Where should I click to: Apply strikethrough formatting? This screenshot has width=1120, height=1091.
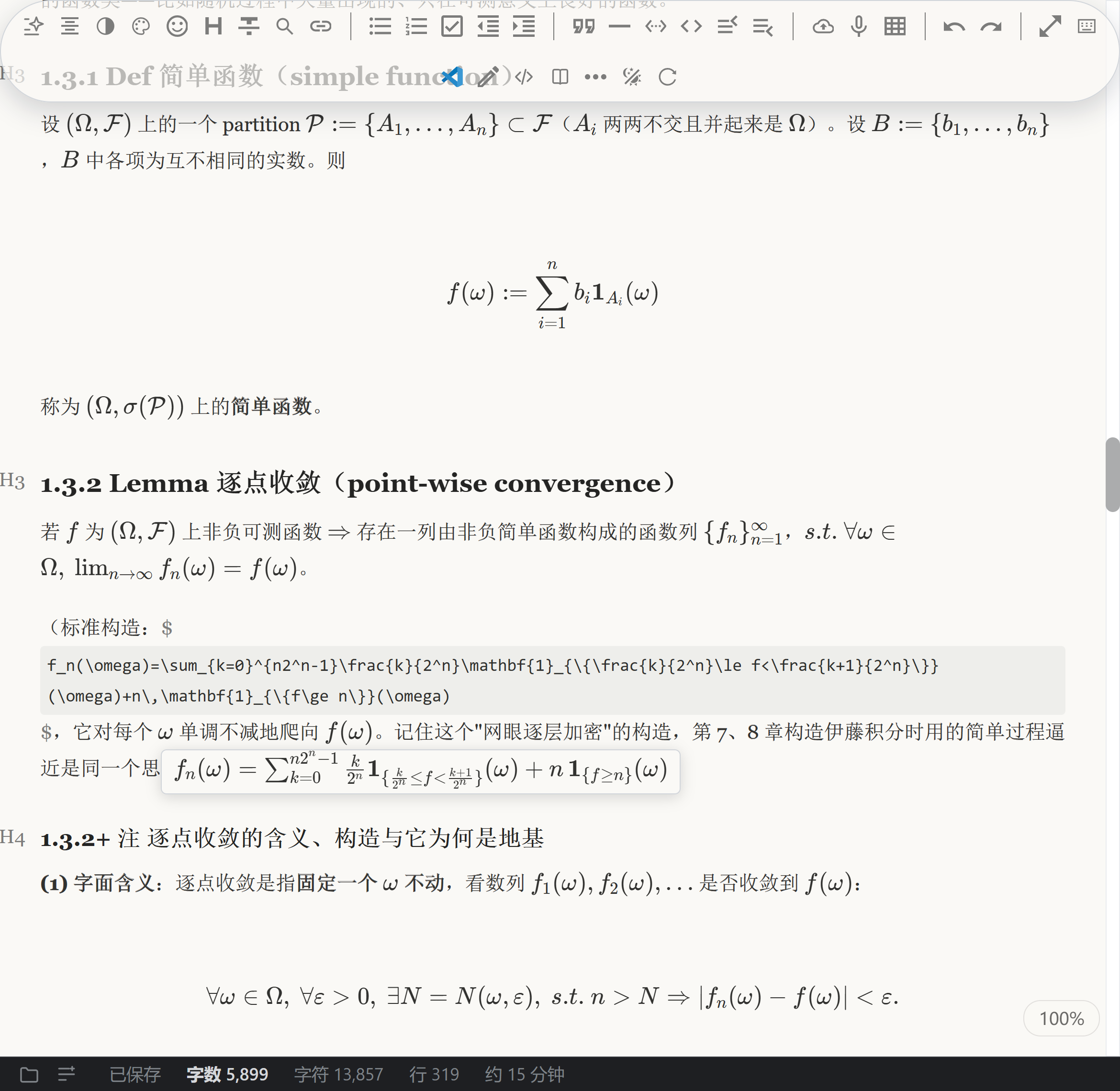click(249, 26)
